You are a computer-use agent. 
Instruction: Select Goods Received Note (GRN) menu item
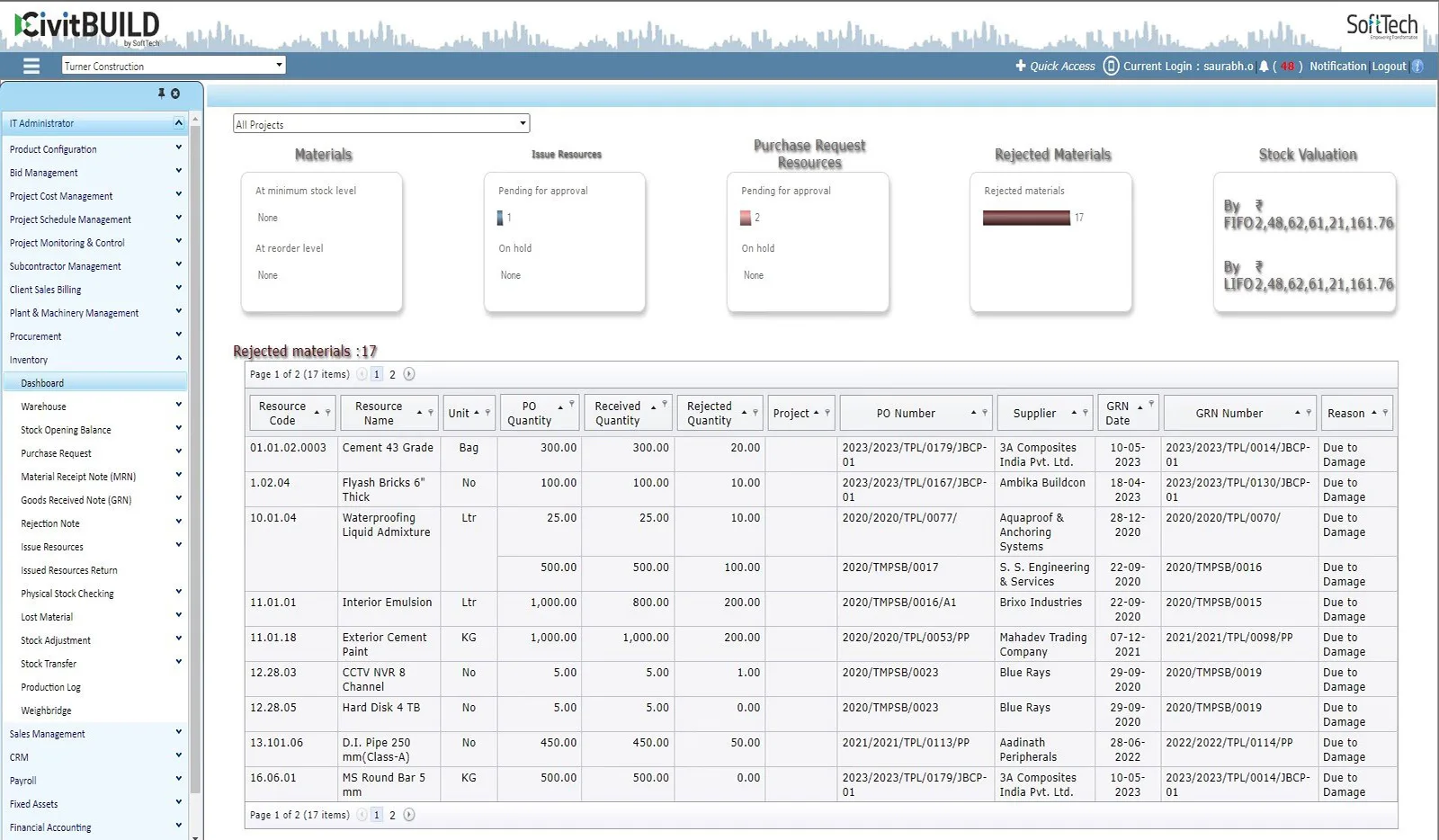(76, 500)
